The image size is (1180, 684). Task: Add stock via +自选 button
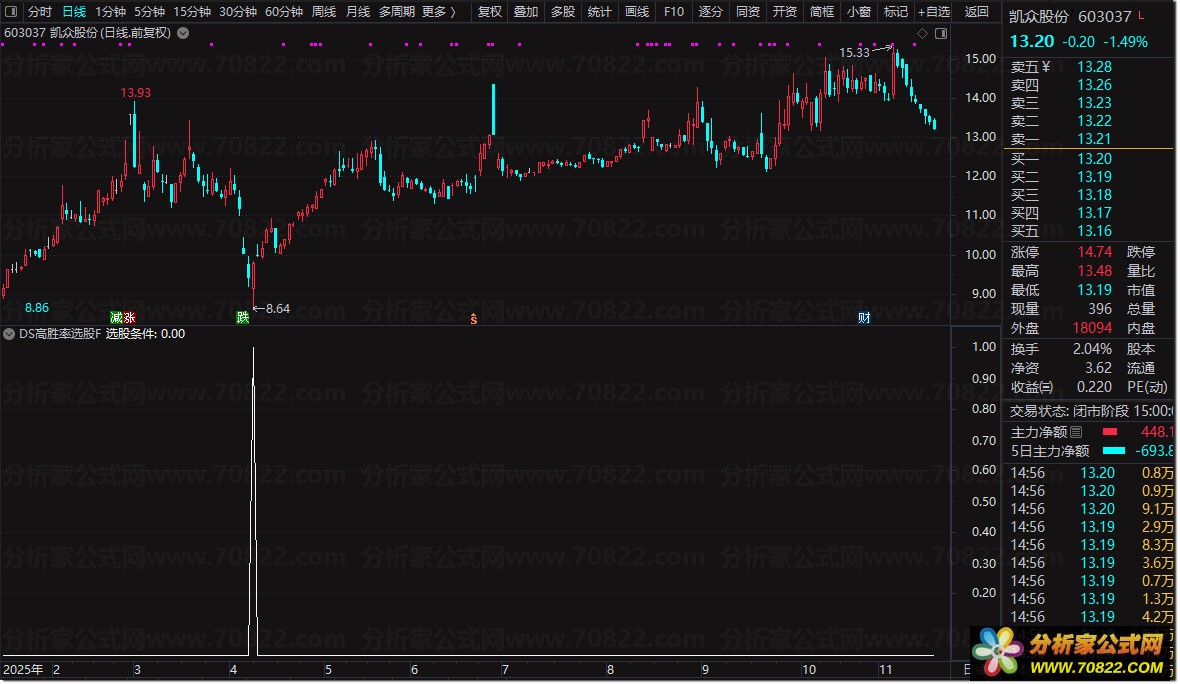click(934, 11)
